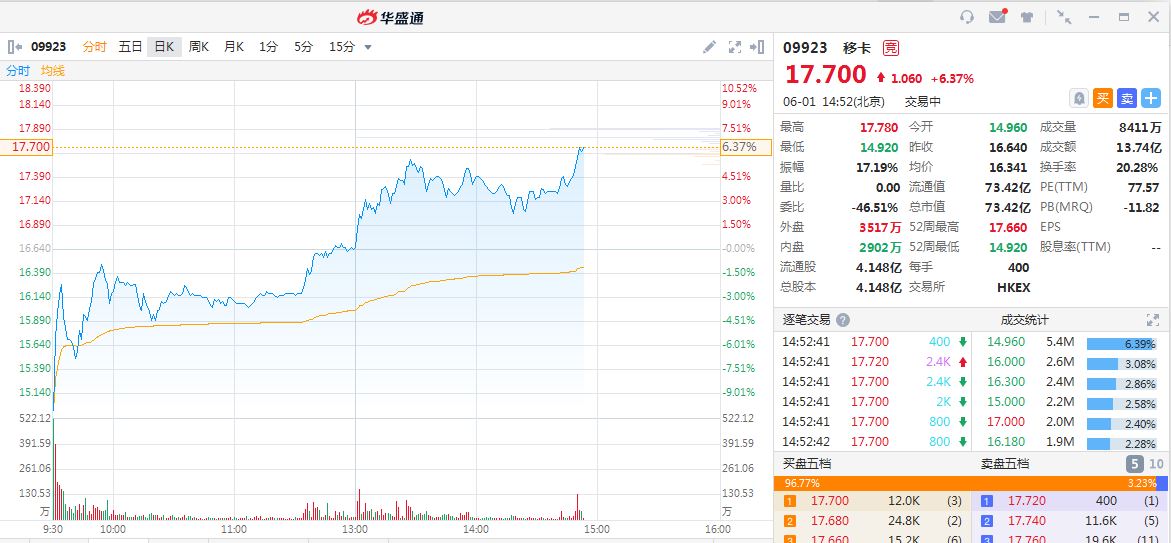Click the orange 买 buy button

[x=1103, y=98]
